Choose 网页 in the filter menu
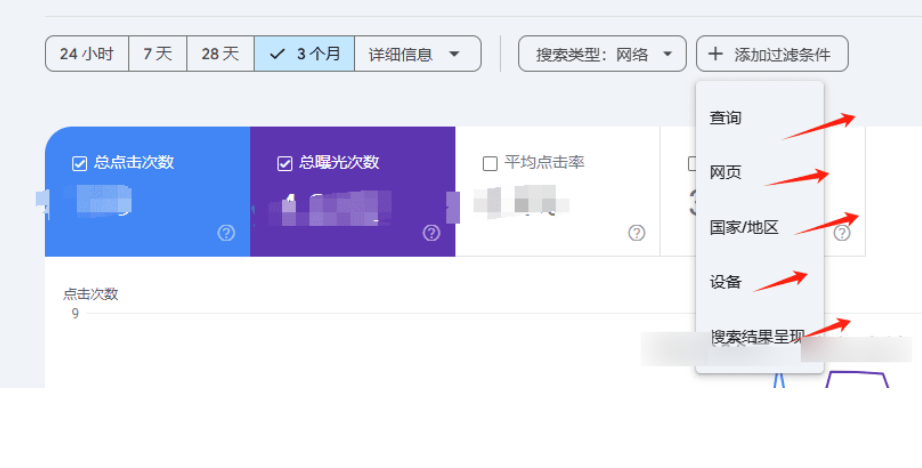922x468 pixels. (x=726, y=172)
